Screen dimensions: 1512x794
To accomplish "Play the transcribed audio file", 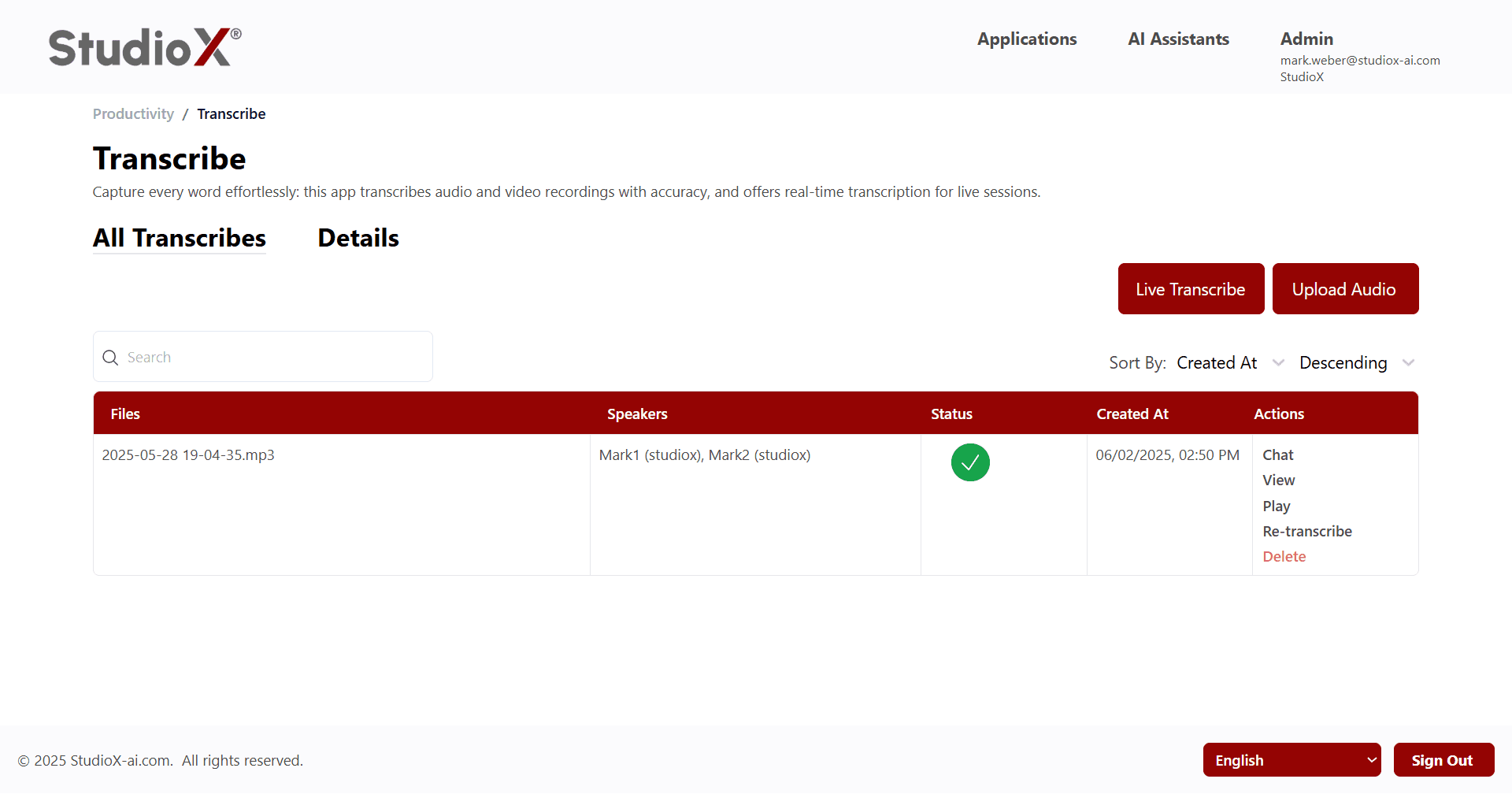I will pyautogui.click(x=1276, y=506).
